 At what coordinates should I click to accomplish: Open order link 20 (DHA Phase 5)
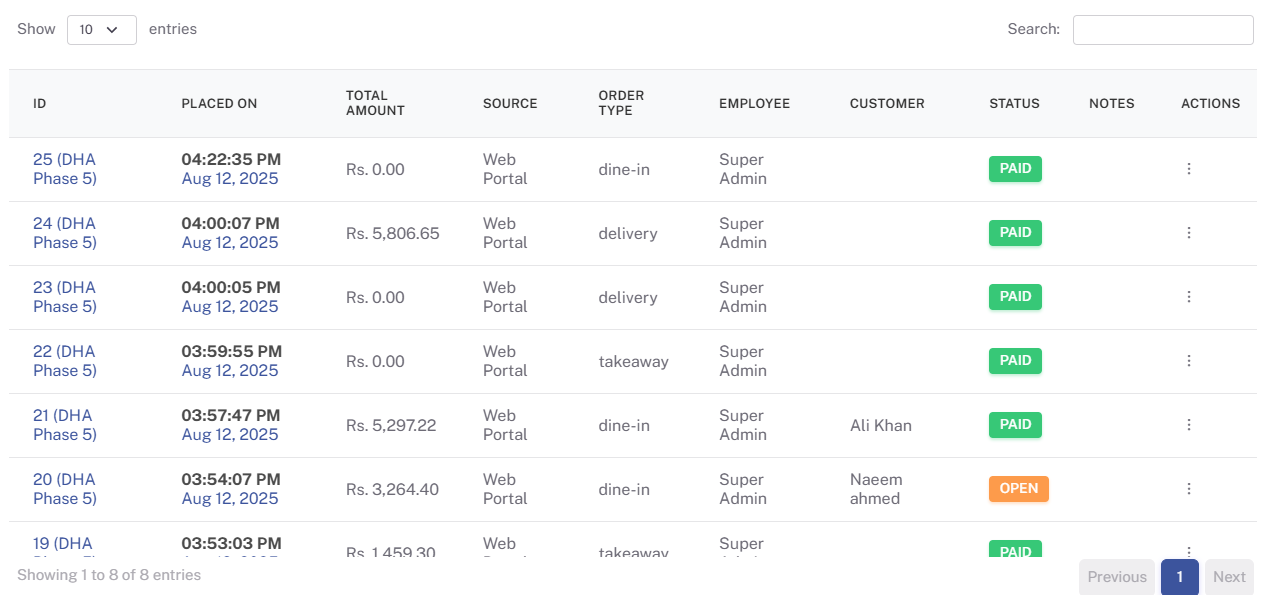pos(65,489)
